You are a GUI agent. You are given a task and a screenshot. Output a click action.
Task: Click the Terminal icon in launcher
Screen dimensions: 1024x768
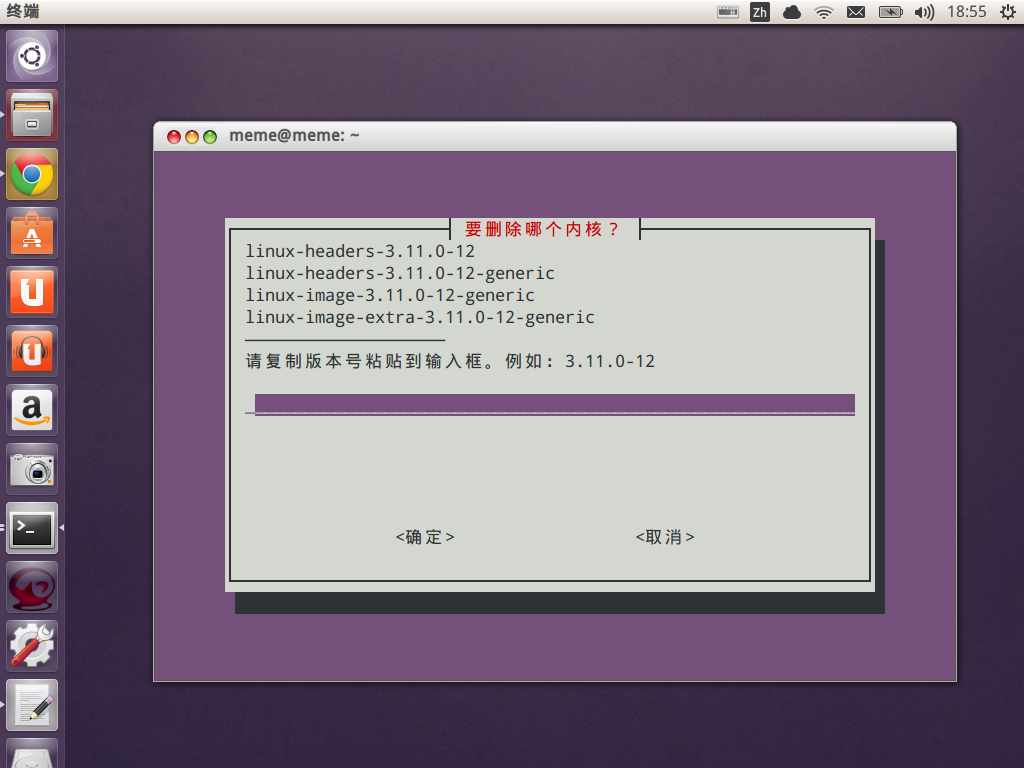[31, 528]
